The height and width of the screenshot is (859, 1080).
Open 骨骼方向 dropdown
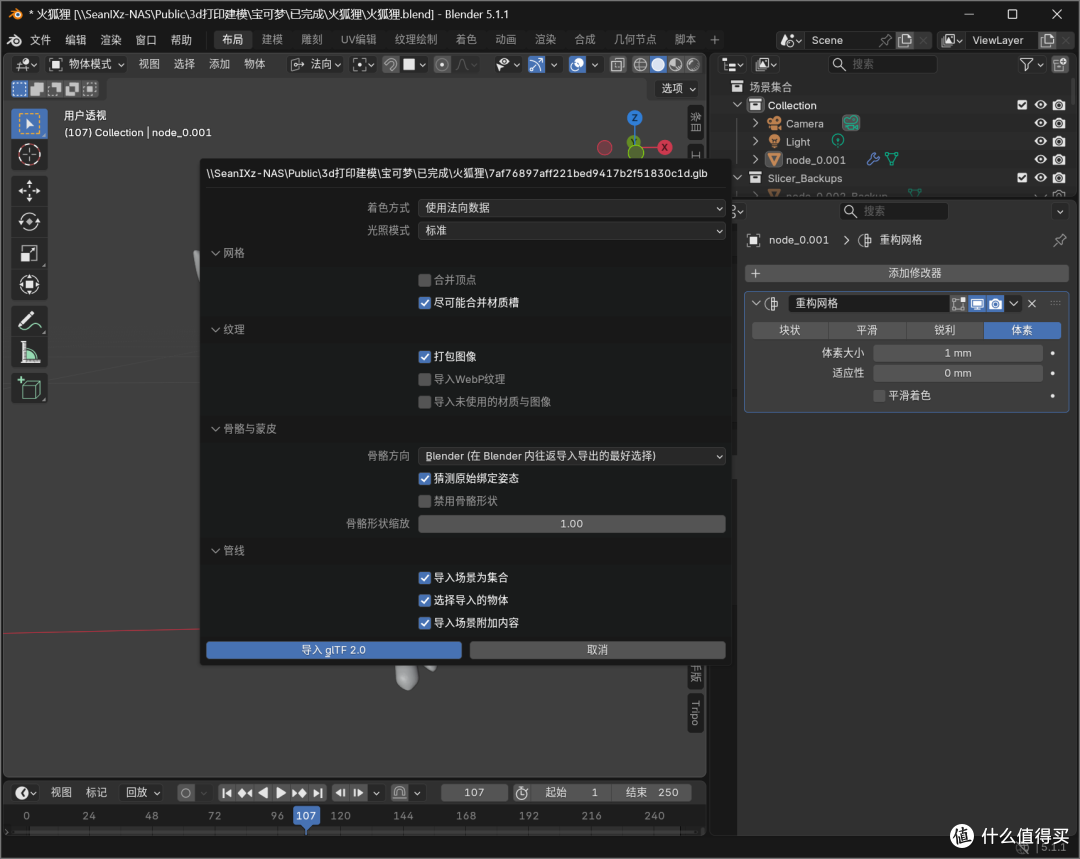(572, 456)
